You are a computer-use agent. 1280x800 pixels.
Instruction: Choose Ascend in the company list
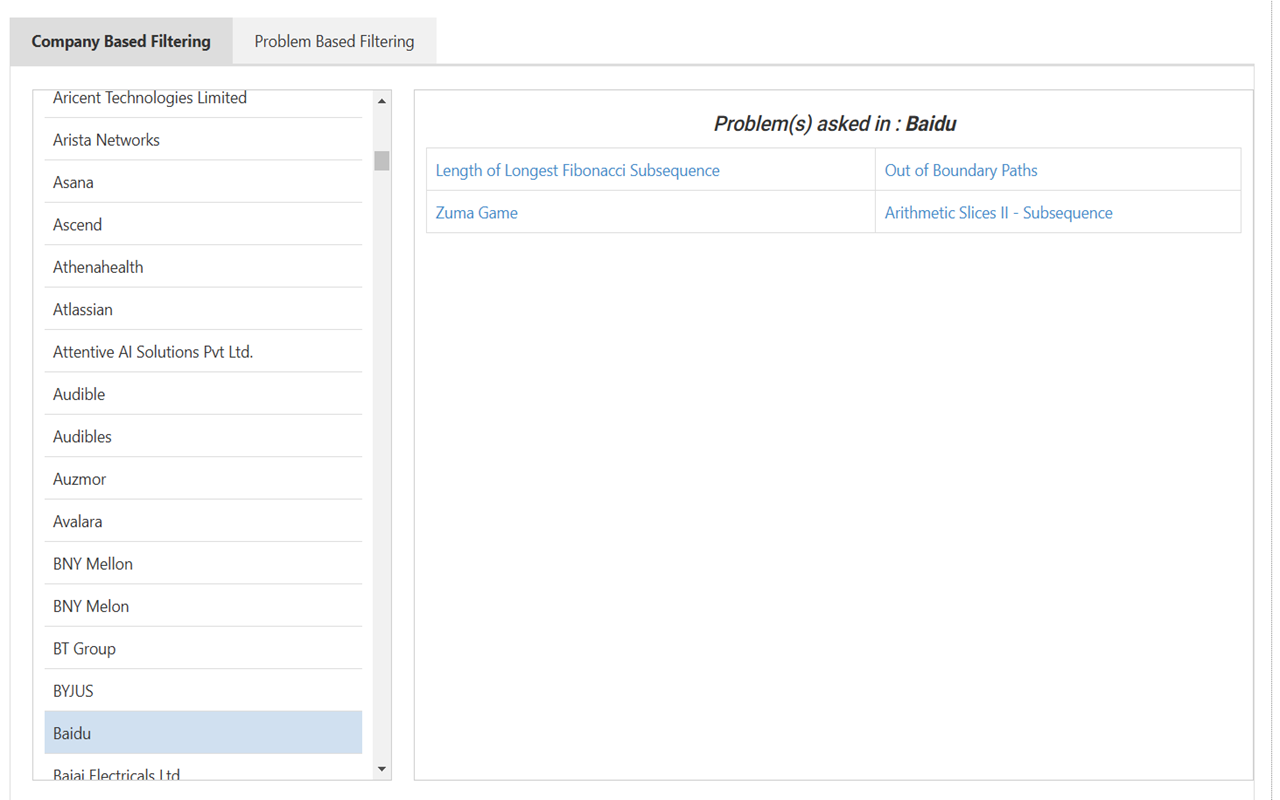pos(77,225)
